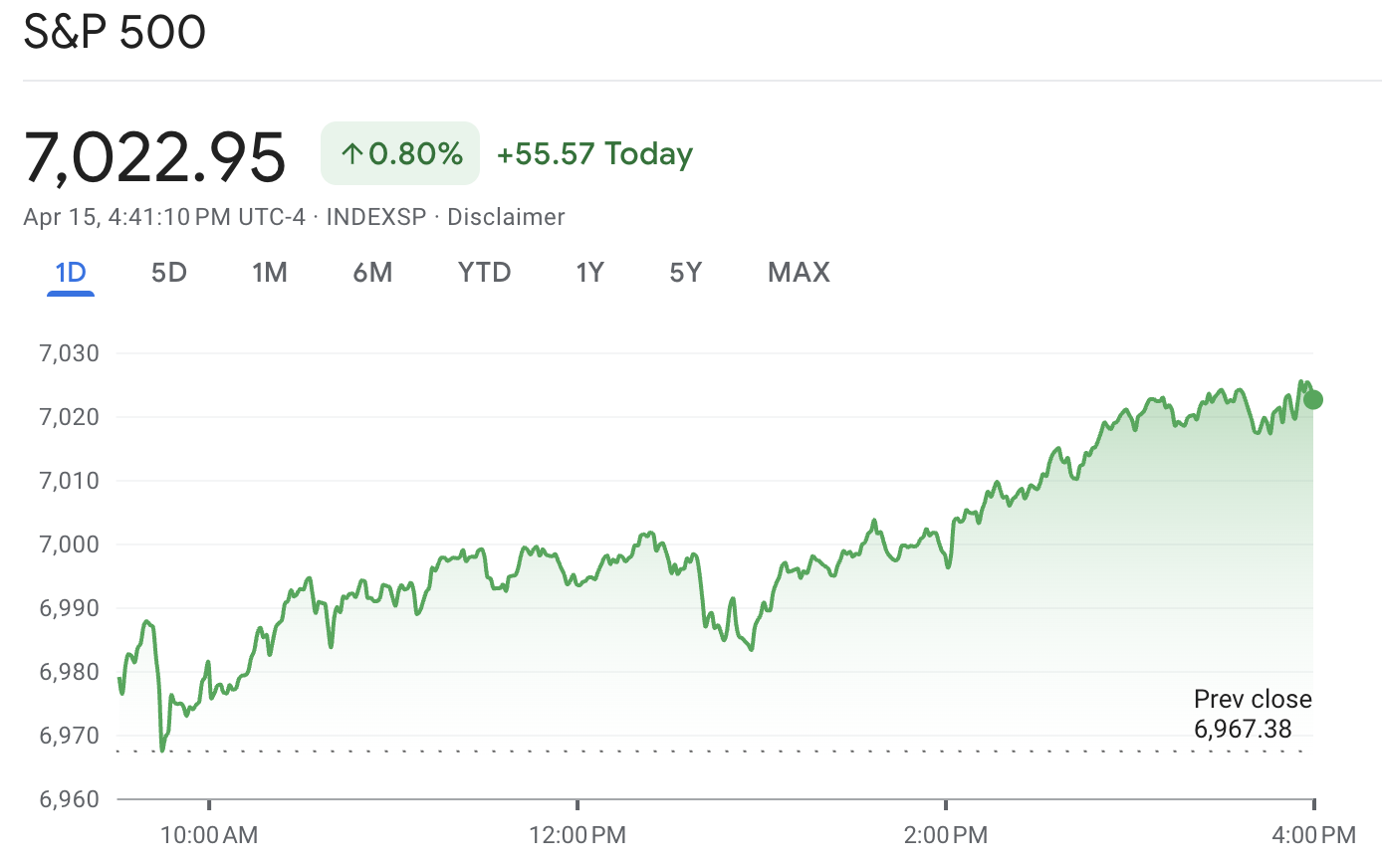The height and width of the screenshot is (868, 1382).
Task: Select the YTD time range
Action: point(485,272)
